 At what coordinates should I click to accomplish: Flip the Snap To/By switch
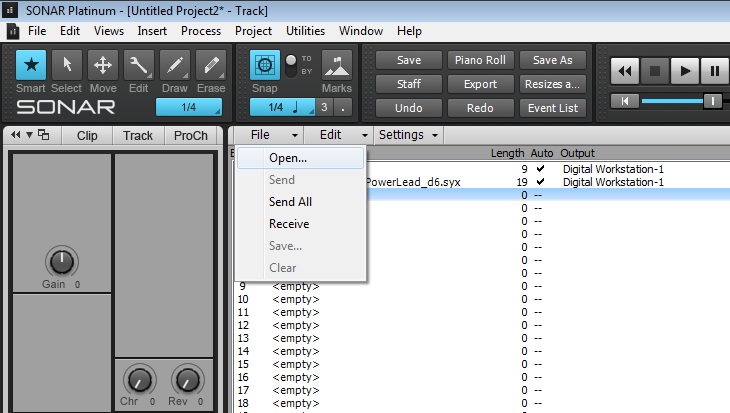[291, 65]
